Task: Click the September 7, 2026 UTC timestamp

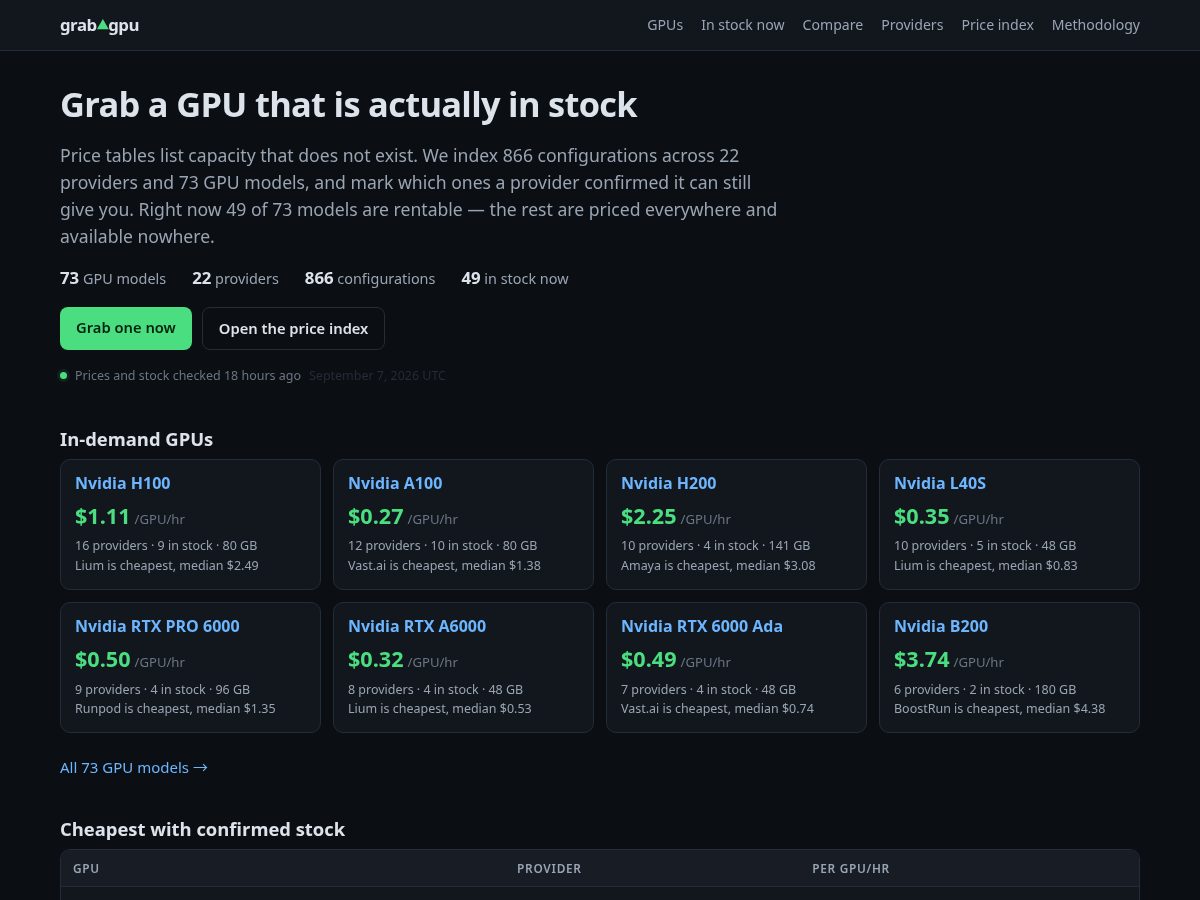Action: 377,375
